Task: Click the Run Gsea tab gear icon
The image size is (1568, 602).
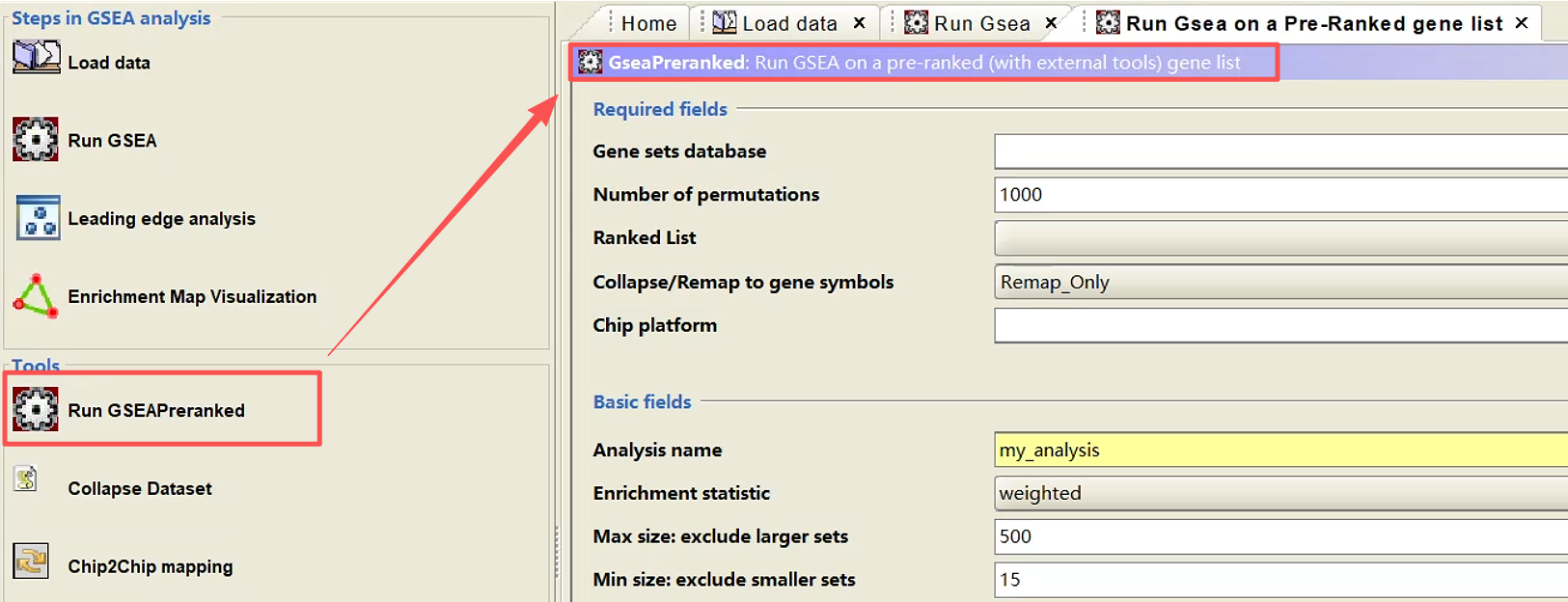Action: (917, 22)
